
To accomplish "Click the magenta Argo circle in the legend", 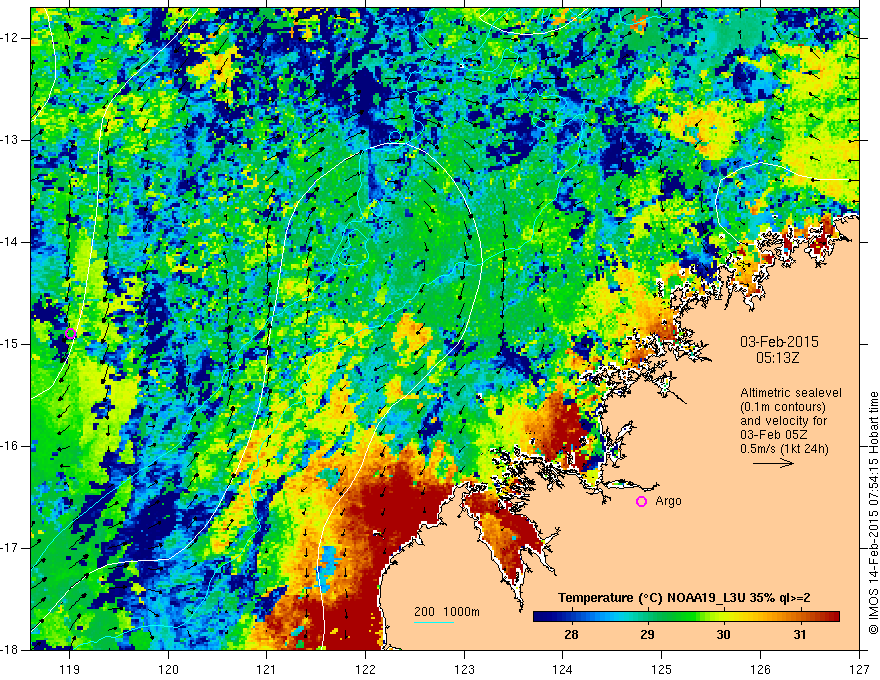I will click(x=641, y=501).
